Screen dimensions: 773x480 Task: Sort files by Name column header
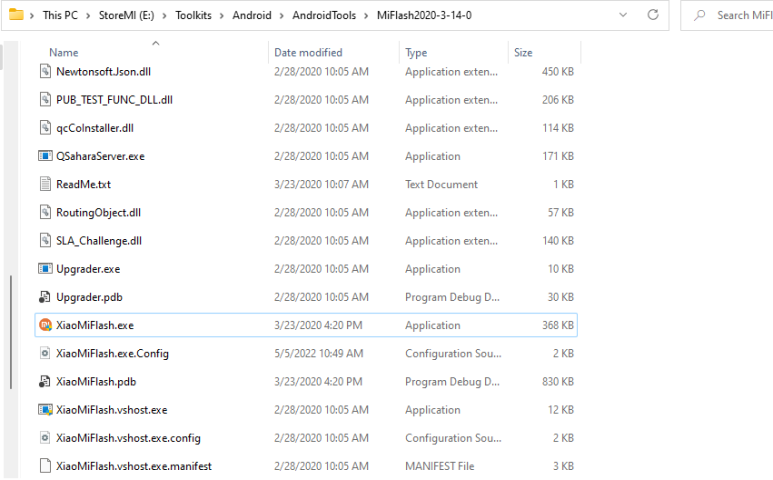coord(64,52)
